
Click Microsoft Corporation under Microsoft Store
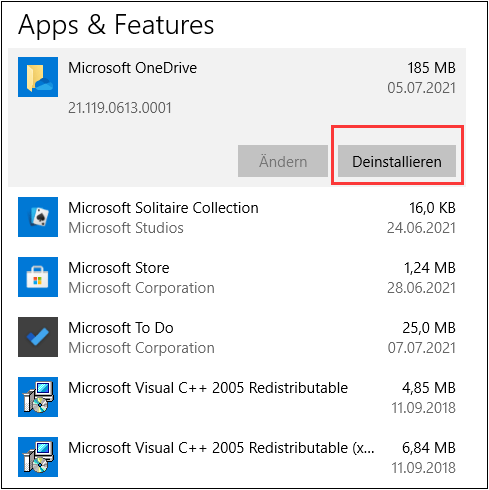coord(141,288)
